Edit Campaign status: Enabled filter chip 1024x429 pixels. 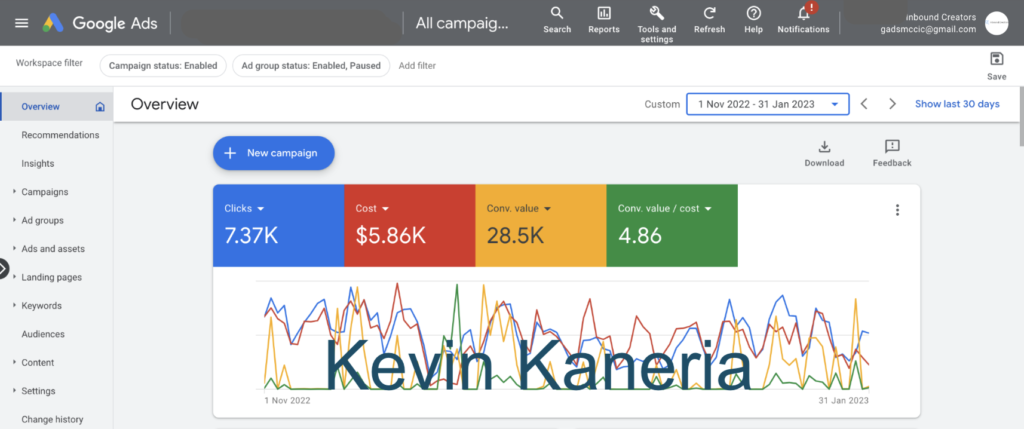point(163,65)
